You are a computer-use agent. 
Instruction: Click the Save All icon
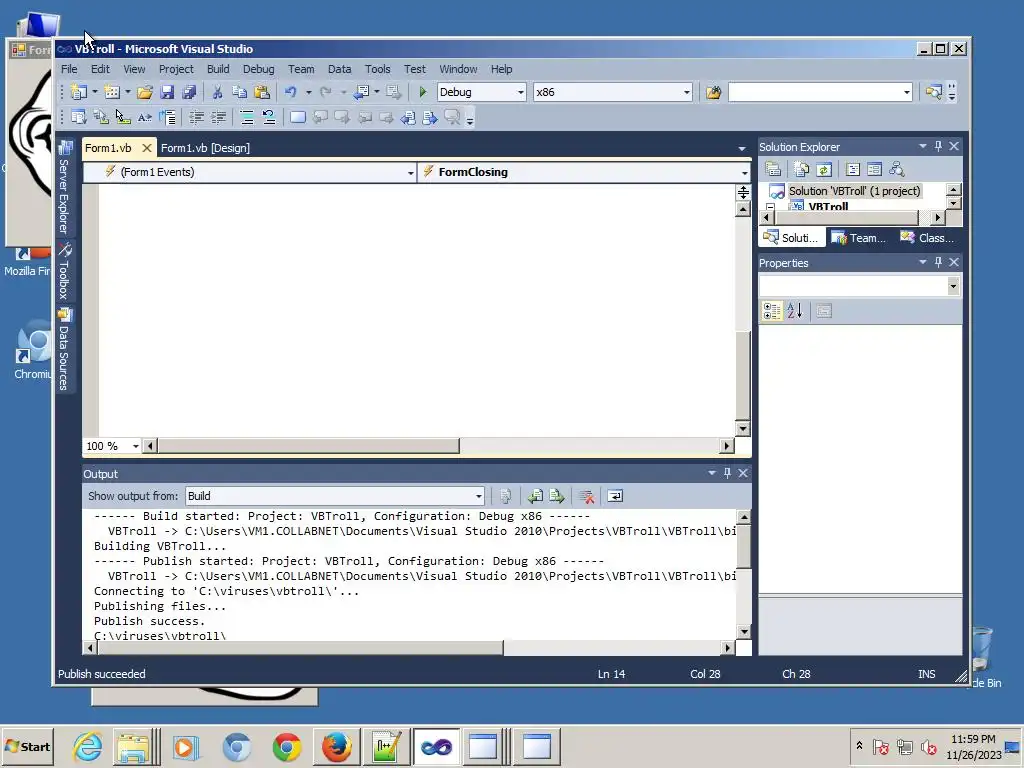point(189,92)
